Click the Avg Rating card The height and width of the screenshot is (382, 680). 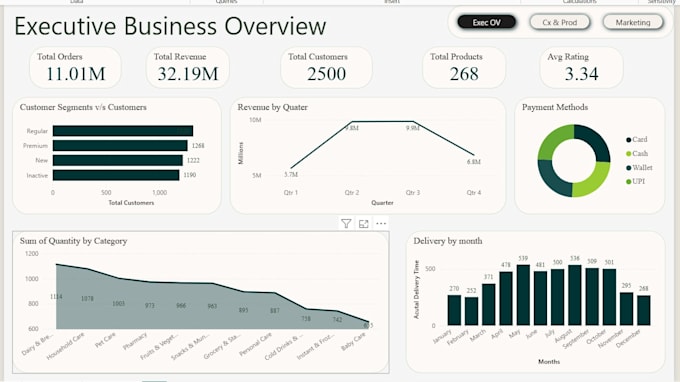(581, 68)
